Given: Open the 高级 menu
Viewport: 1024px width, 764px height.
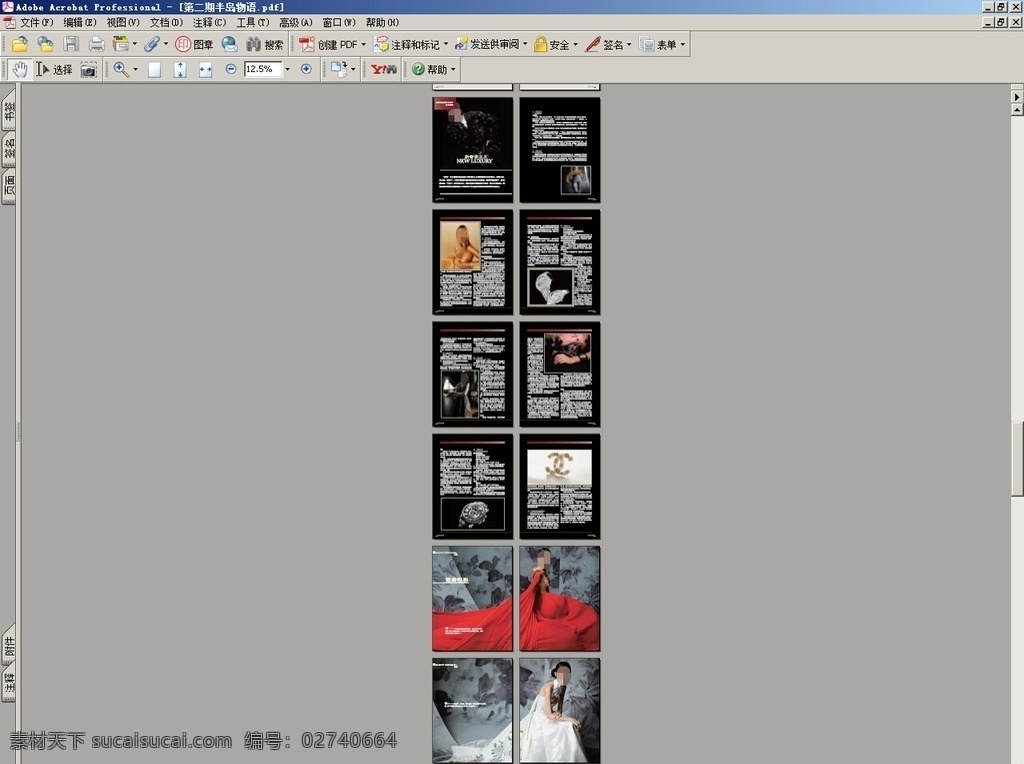Looking at the screenshot, I should pyautogui.click(x=296, y=22).
